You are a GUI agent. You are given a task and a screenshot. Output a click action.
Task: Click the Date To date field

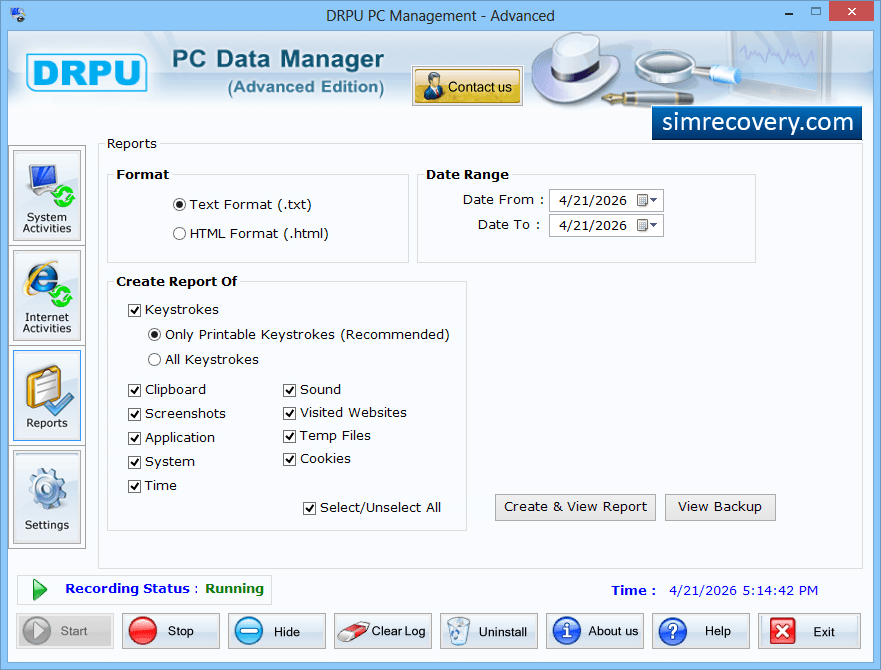coord(606,225)
